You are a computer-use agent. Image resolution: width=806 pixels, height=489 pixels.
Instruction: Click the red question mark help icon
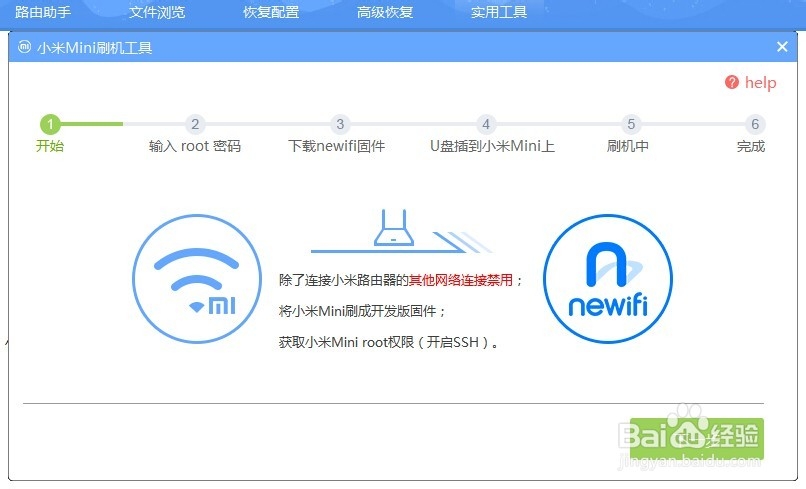[732, 82]
